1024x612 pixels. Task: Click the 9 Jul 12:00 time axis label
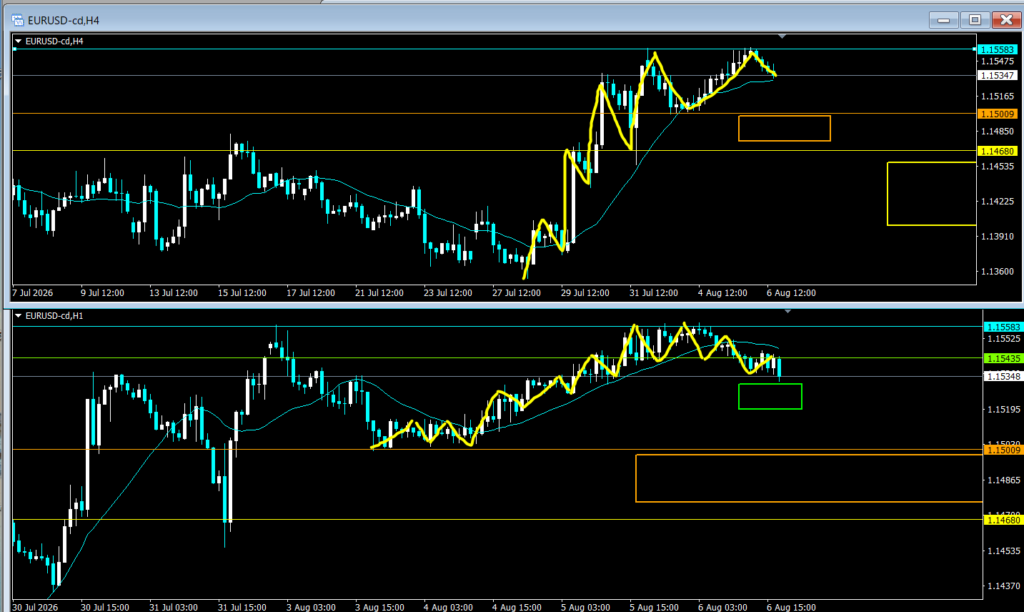click(x=103, y=293)
